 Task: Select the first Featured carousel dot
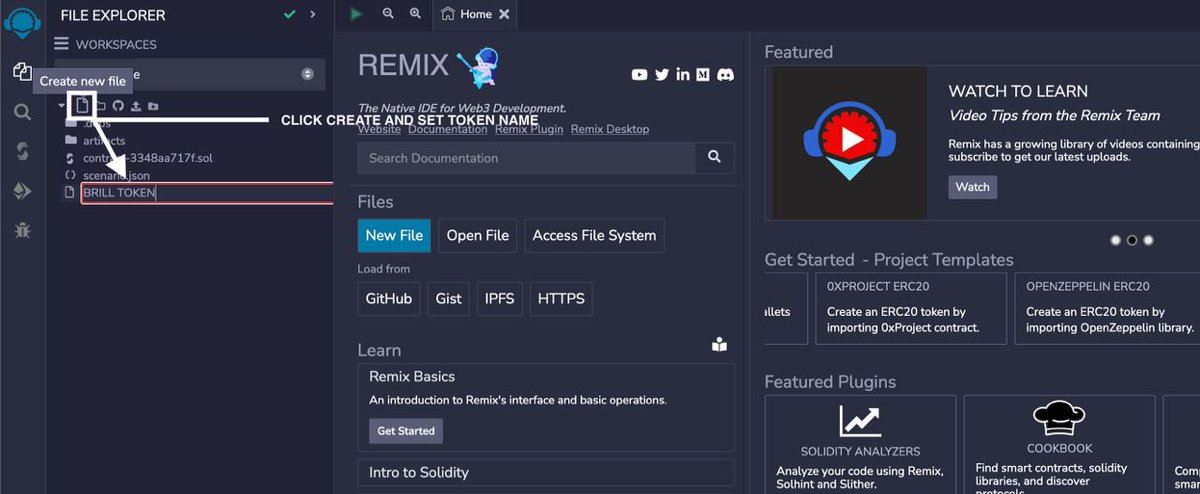pyautogui.click(x=1116, y=240)
